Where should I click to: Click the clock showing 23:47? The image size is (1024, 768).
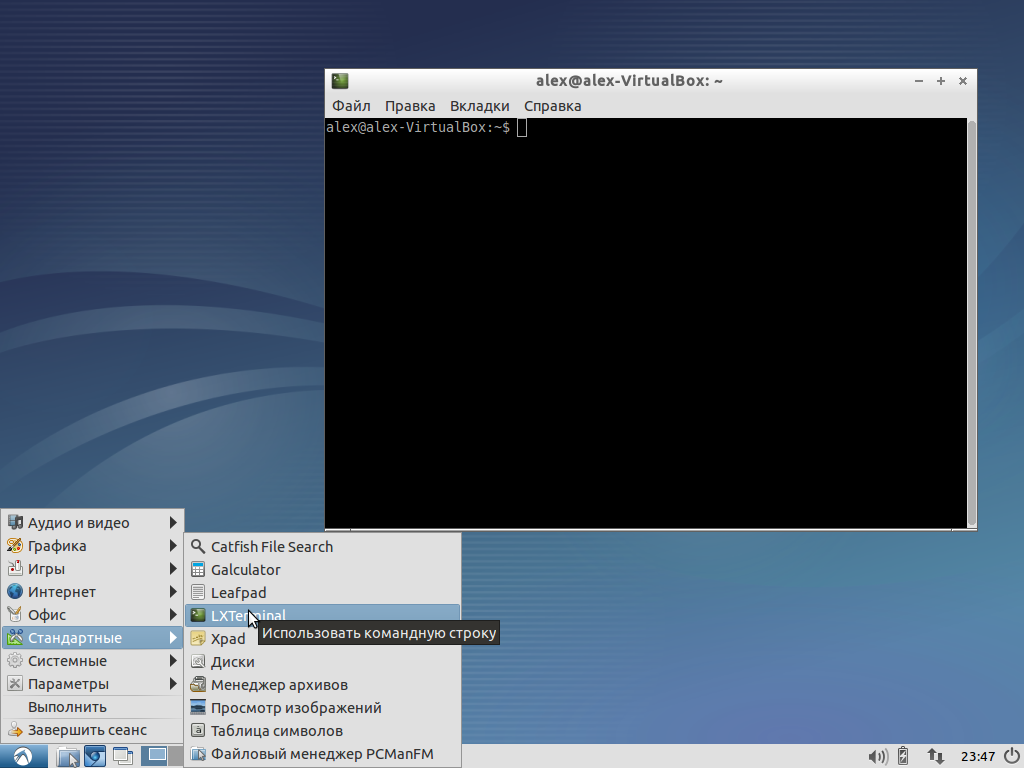(977, 756)
